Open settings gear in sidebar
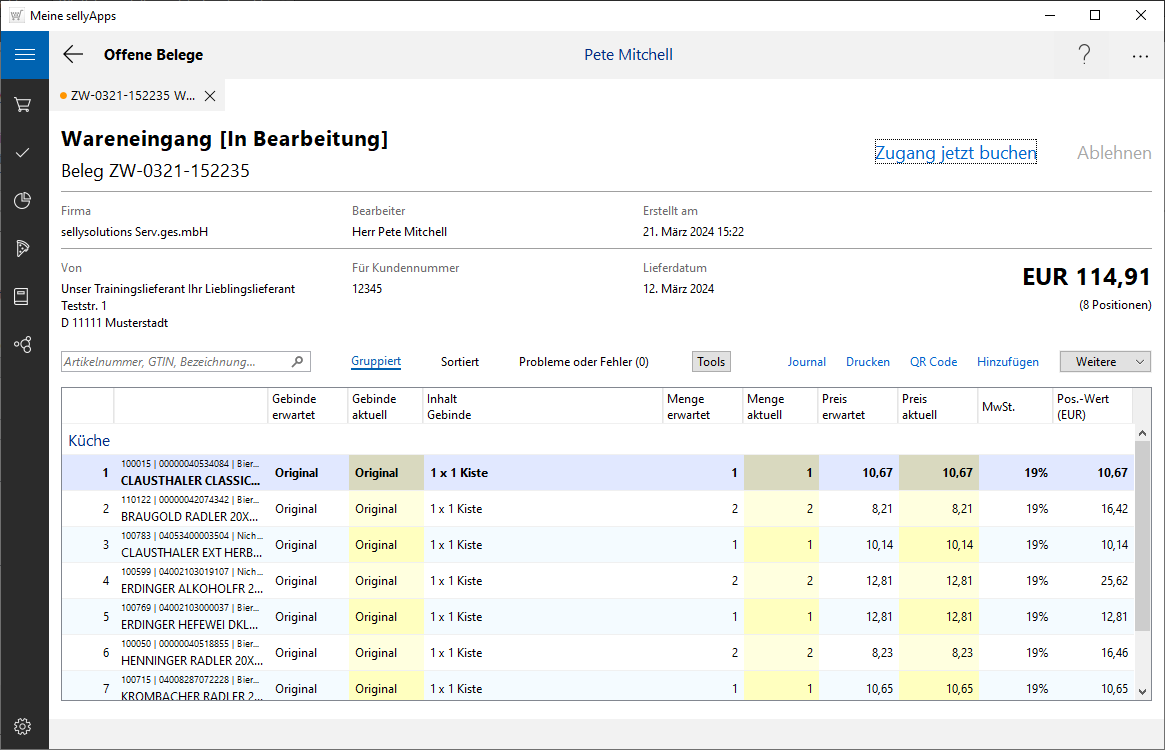Image resolution: width=1165 pixels, height=750 pixels. click(x=23, y=726)
